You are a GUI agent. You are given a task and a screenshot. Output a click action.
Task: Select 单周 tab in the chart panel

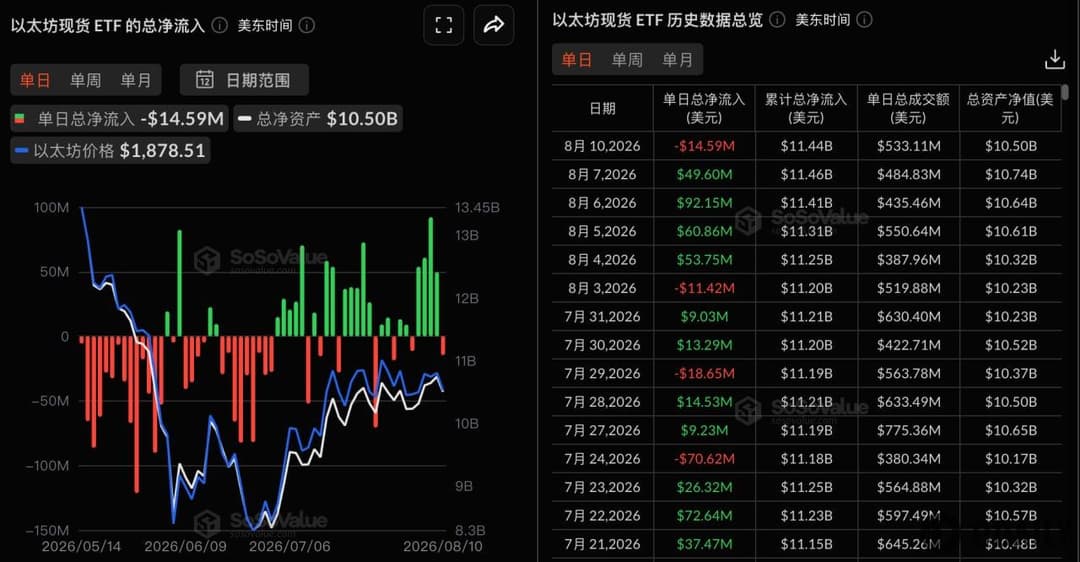(x=85, y=80)
